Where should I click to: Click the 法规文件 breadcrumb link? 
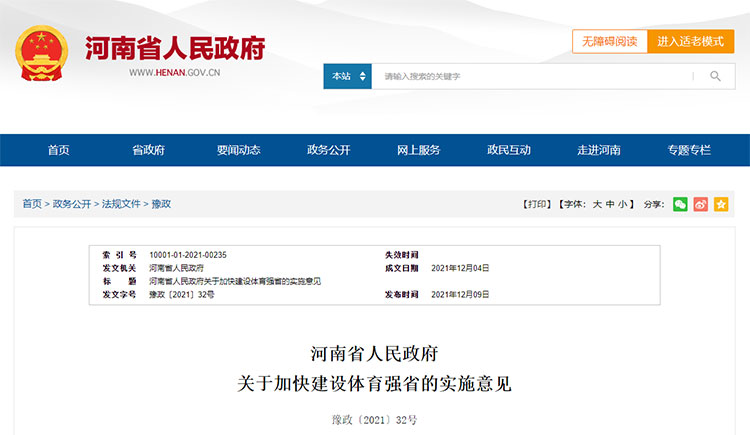[119, 204]
